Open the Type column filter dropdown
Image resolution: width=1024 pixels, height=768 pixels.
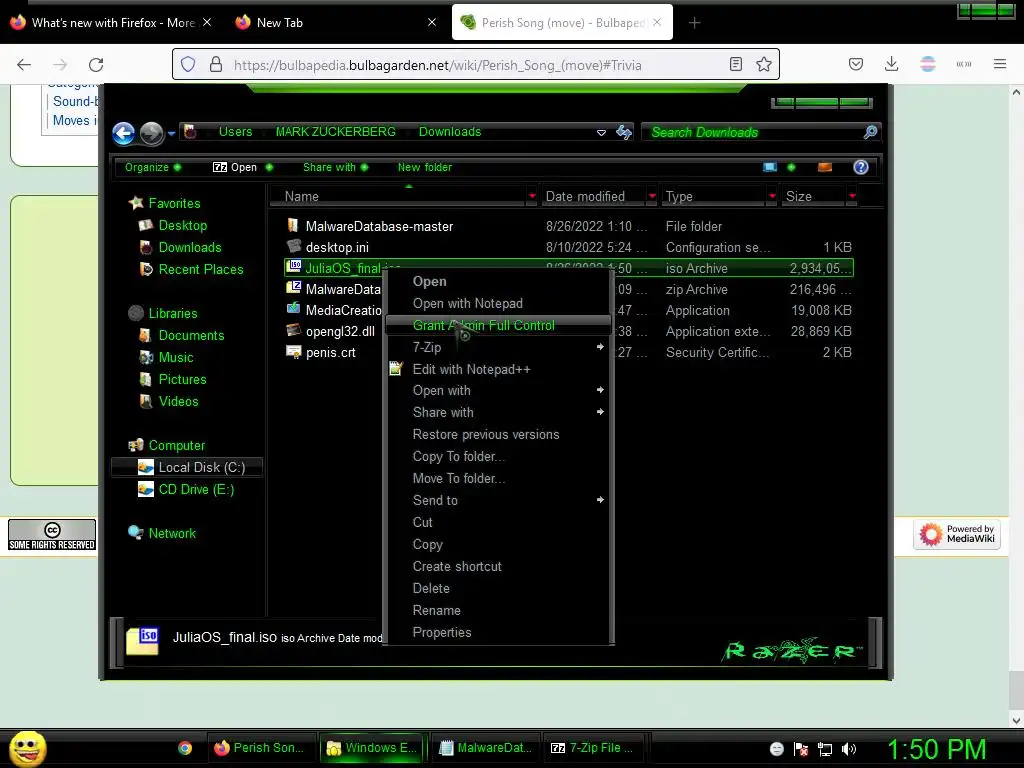coord(772,196)
